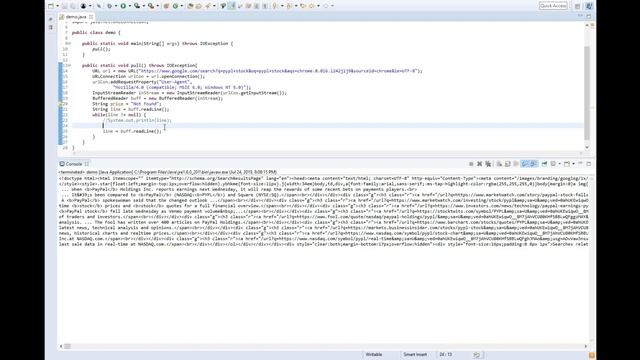This screenshot has width=640, height=360.
Task: Click the 'public static void main' code line
Action: click(x=158, y=43)
